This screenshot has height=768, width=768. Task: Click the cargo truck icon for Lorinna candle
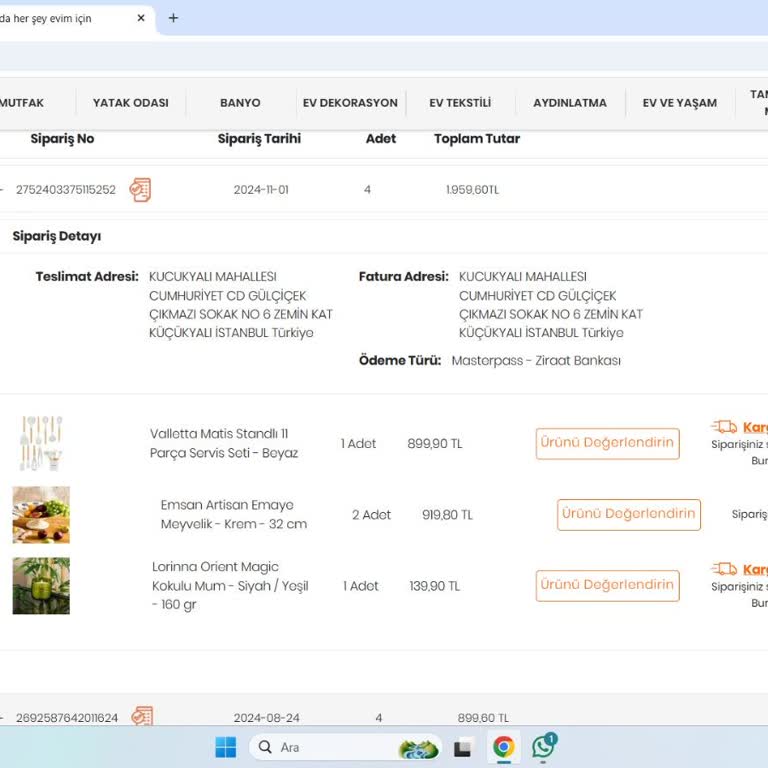(724, 569)
